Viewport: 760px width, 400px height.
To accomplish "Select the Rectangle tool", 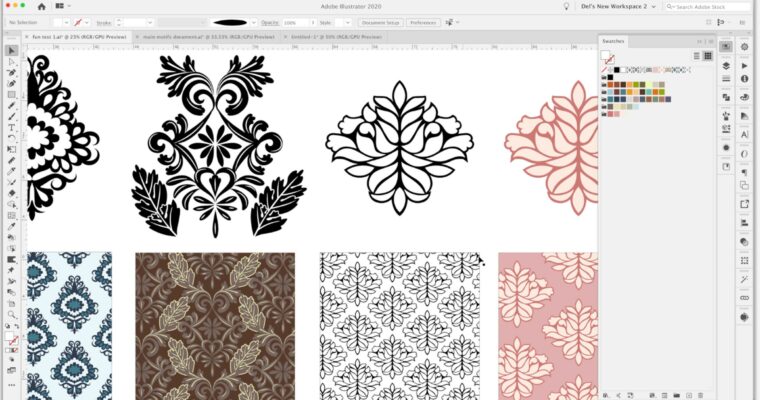I will [12, 95].
